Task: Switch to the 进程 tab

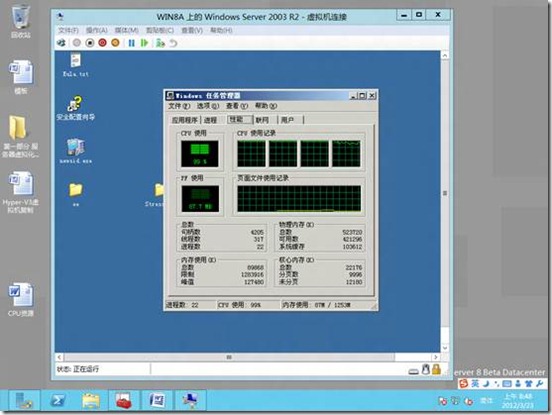Action: [x=210, y=120]
